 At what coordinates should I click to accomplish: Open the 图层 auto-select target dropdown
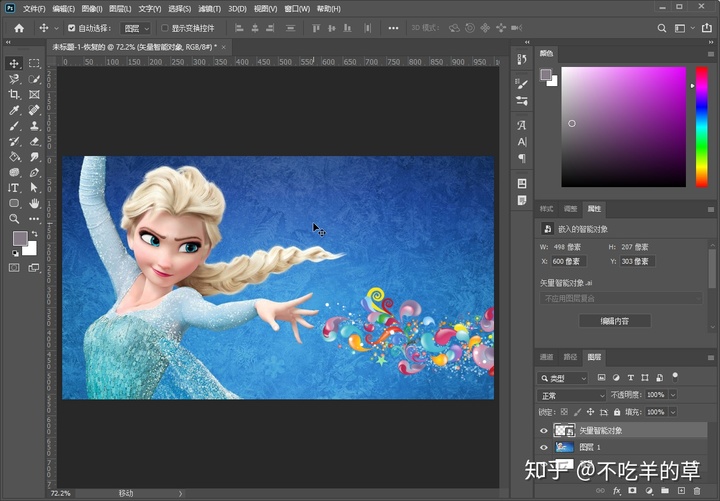(135, 28)
